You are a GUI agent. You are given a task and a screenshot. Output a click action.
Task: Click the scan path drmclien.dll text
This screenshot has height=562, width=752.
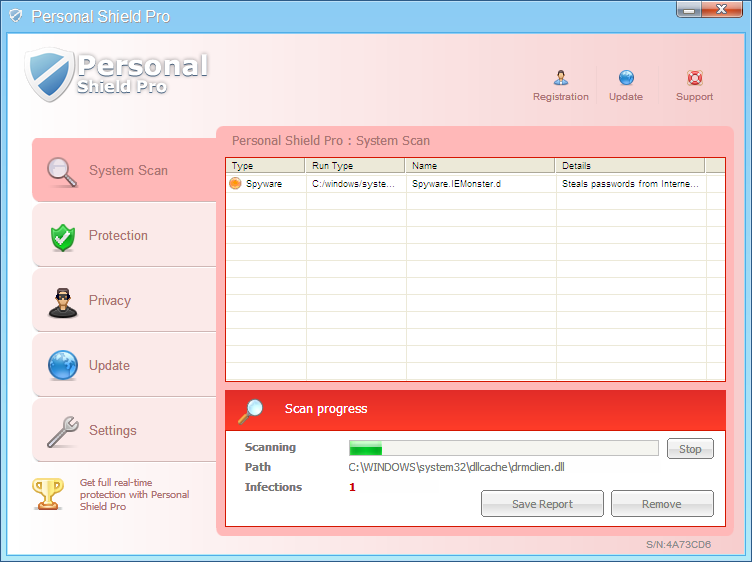(456, 467)
